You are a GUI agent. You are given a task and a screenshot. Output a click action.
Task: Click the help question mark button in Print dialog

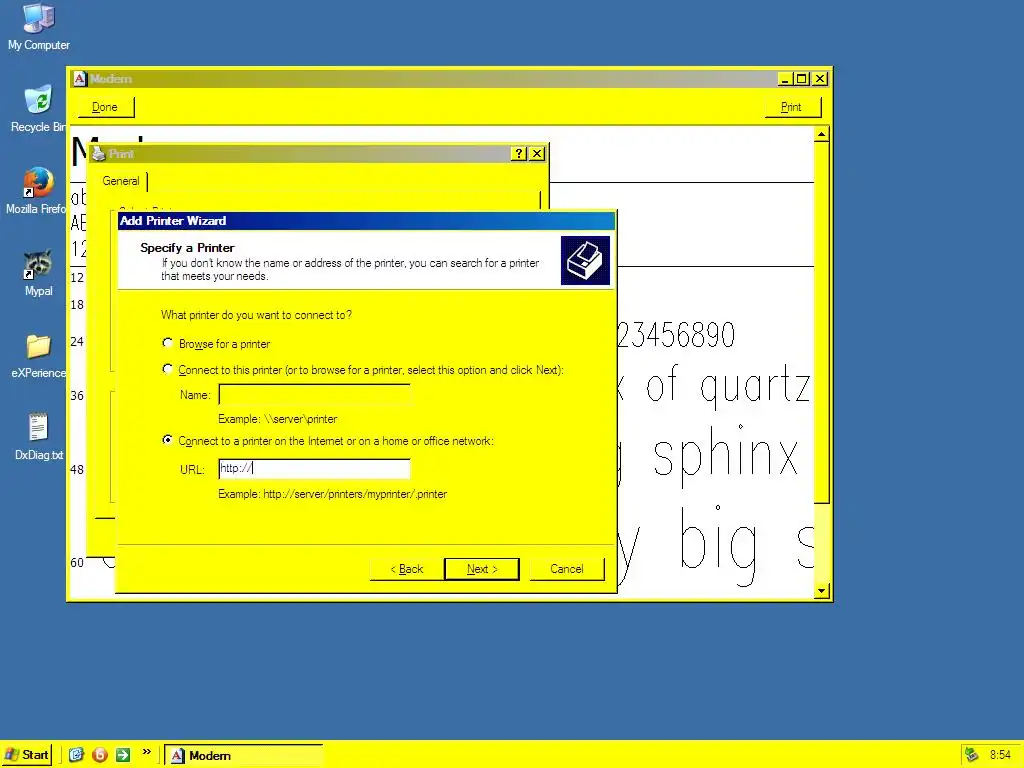click(519, 153)
